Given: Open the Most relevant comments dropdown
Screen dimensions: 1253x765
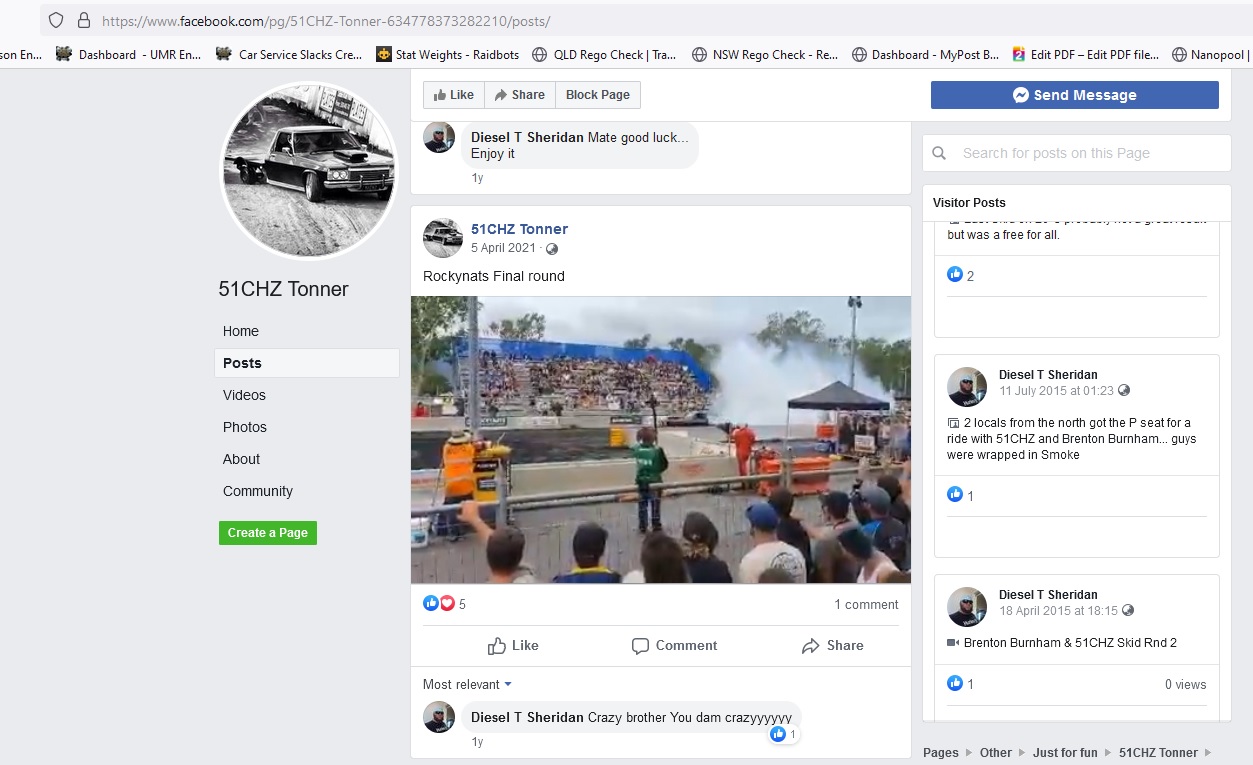Looking at the screenshot, I should 467,684.
